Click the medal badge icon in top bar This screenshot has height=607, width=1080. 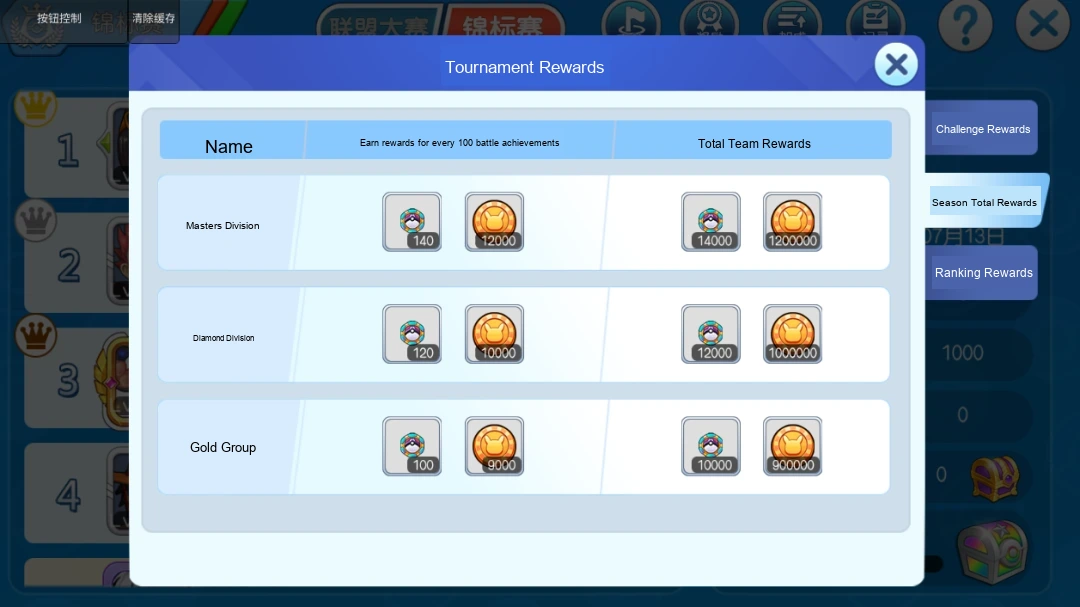(x=709, y=19)
